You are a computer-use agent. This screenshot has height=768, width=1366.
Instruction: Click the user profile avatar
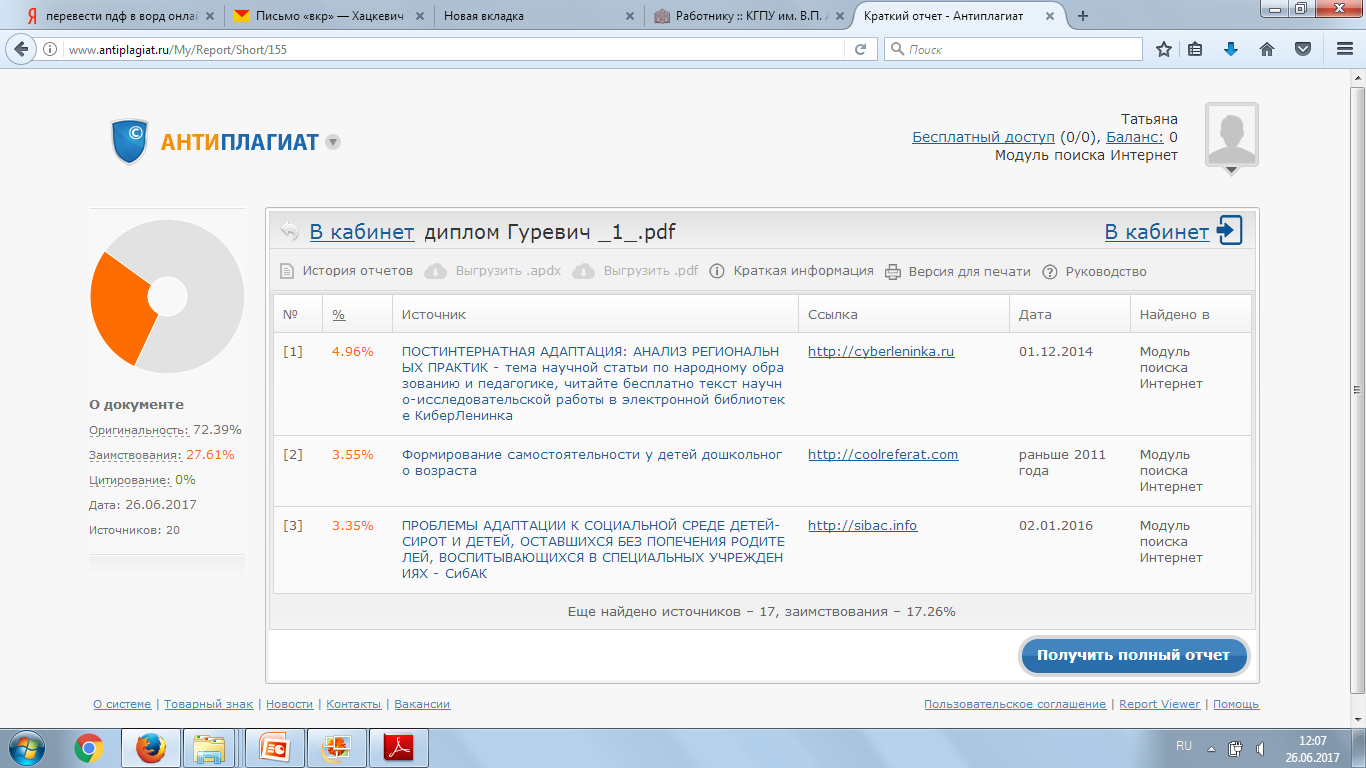point(1231,134)
